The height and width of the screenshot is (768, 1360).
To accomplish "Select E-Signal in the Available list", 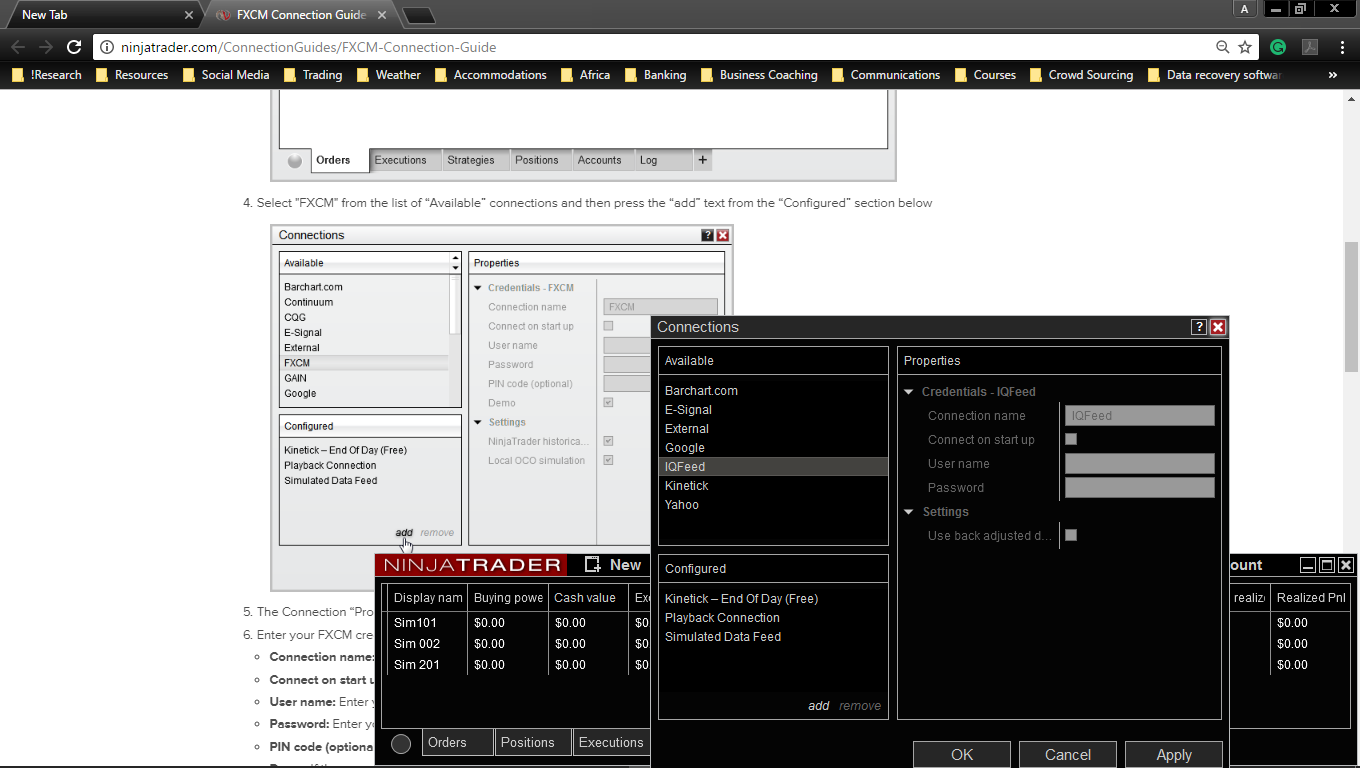I will click(773, 410).
